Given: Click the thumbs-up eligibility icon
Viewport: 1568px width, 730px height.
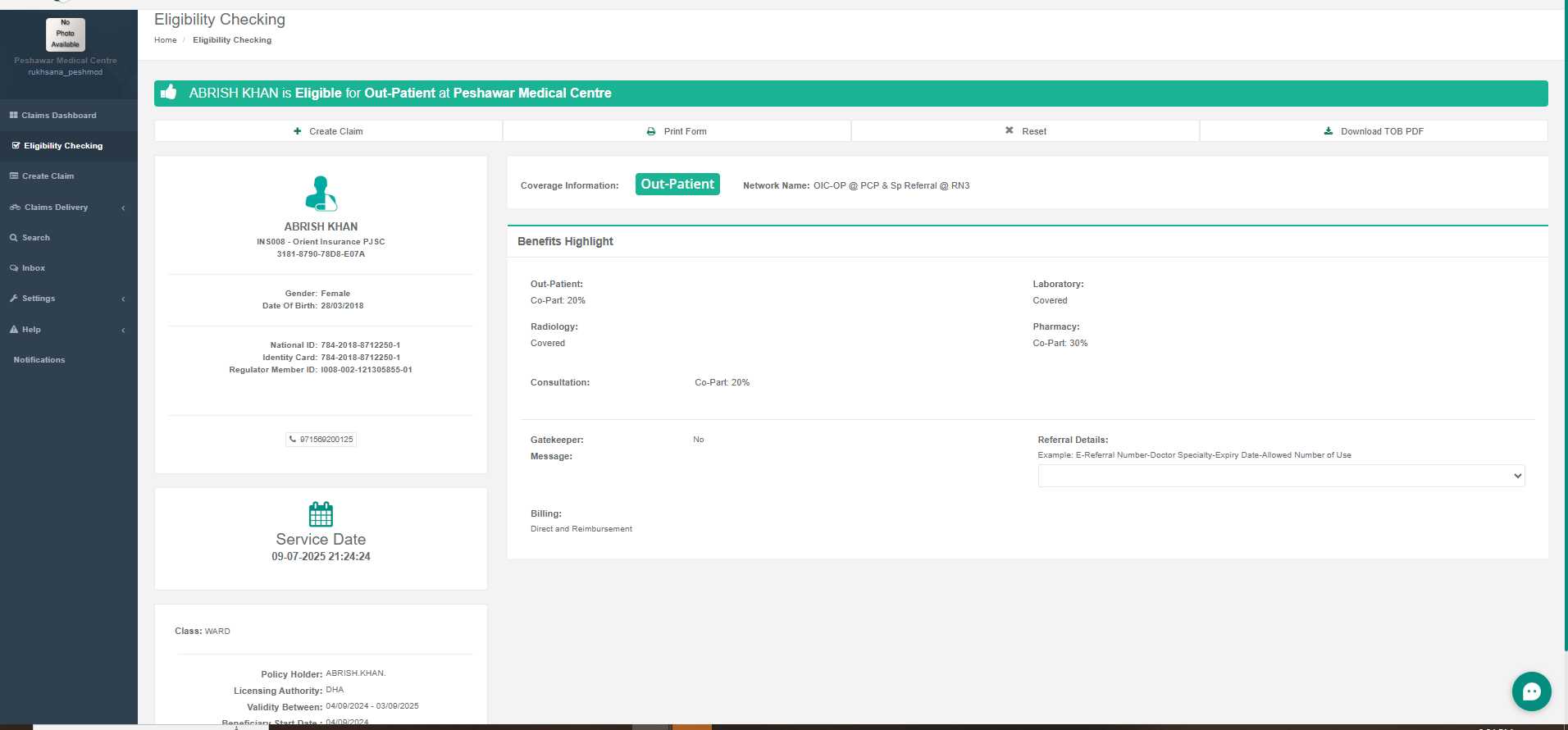Looking at the screenshot, I should click(x=169, y=93).
